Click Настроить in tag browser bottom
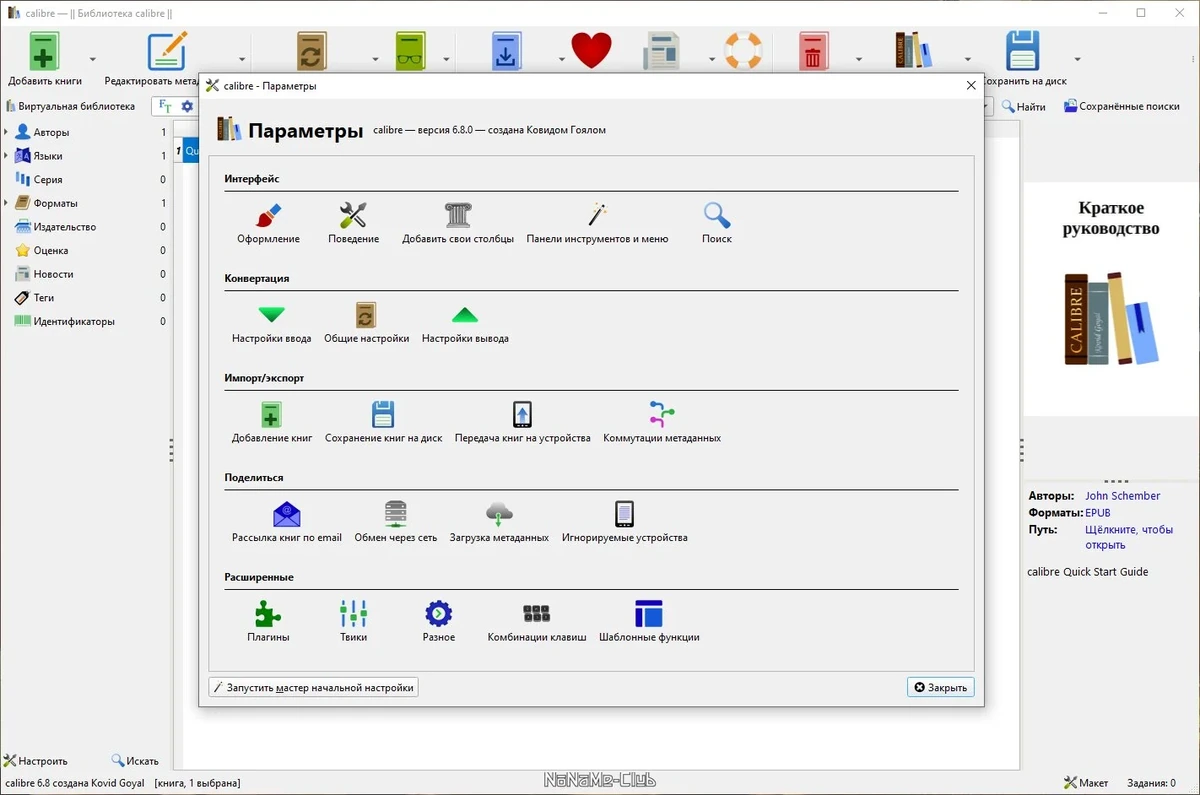 35,761
